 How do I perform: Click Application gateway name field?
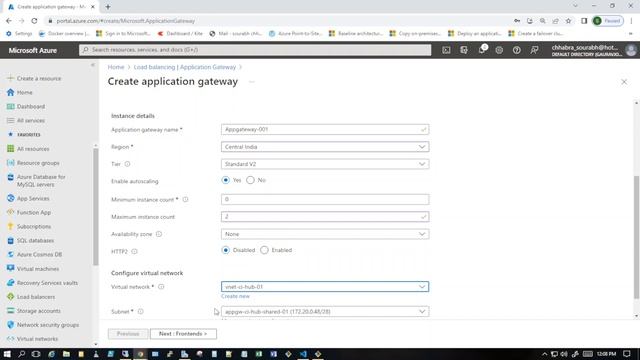click(325, 129)
